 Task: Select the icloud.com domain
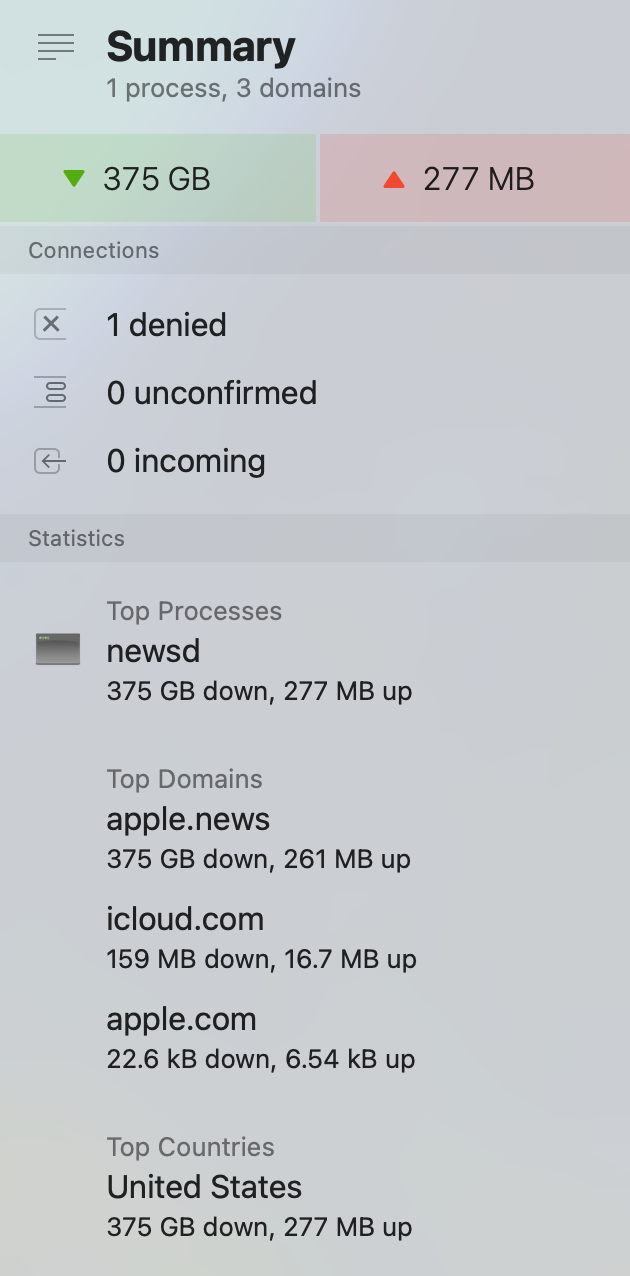(x=185, y=919)
